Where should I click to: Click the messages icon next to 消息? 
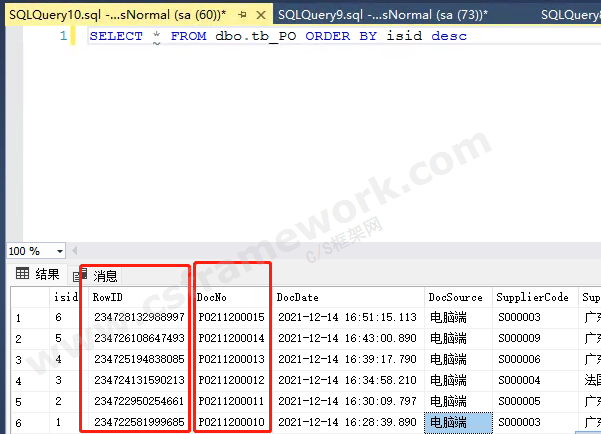[x=79, y=275]
